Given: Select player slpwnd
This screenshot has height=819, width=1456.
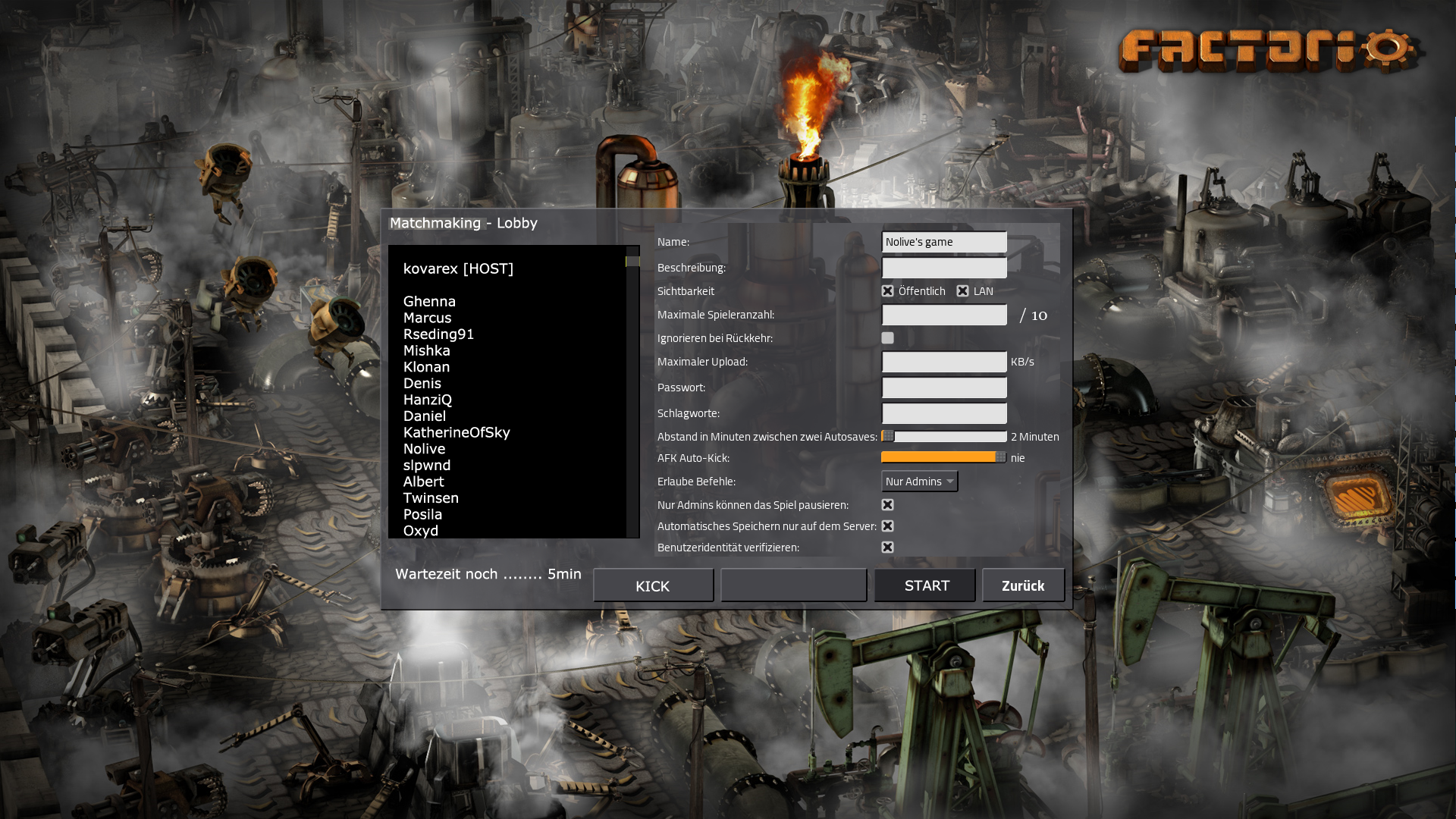Looking at the screenshot, I should (x=426, y=466).
